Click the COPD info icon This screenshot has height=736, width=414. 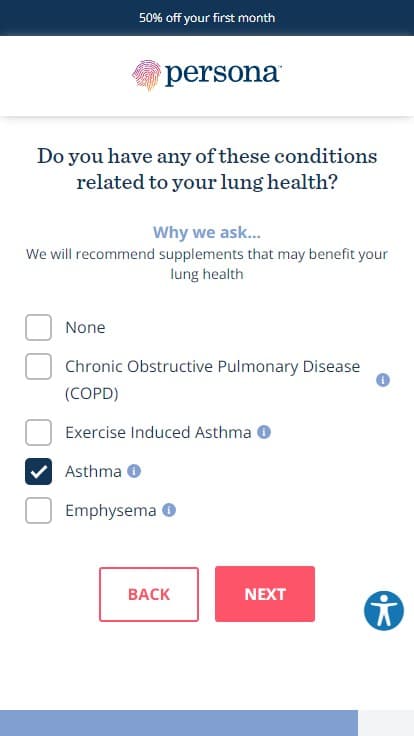(383, 380)
